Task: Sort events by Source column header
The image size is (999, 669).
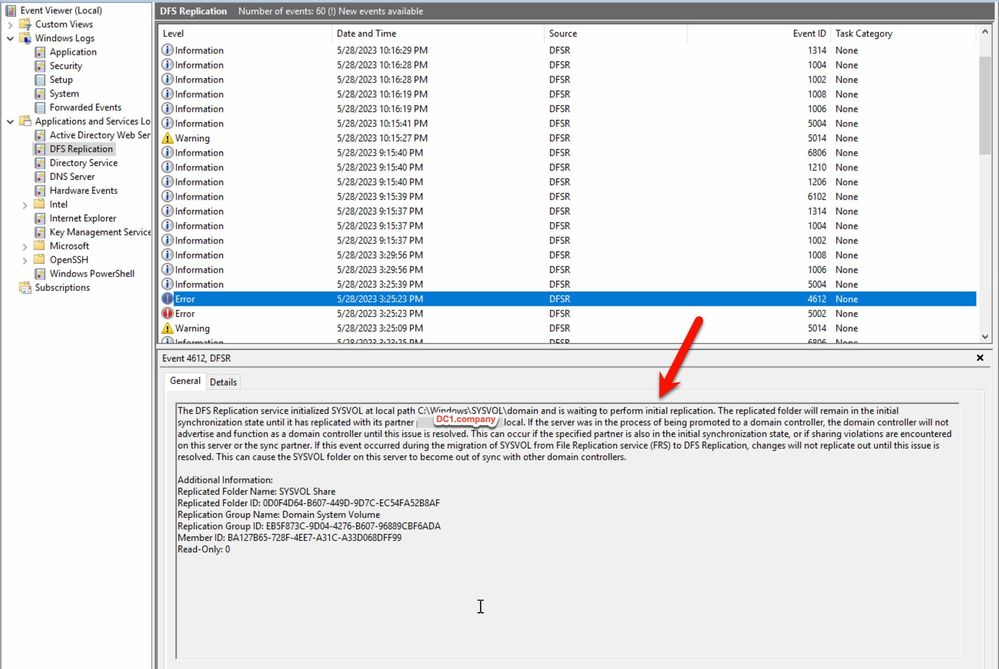Action: tap(616, 34)
